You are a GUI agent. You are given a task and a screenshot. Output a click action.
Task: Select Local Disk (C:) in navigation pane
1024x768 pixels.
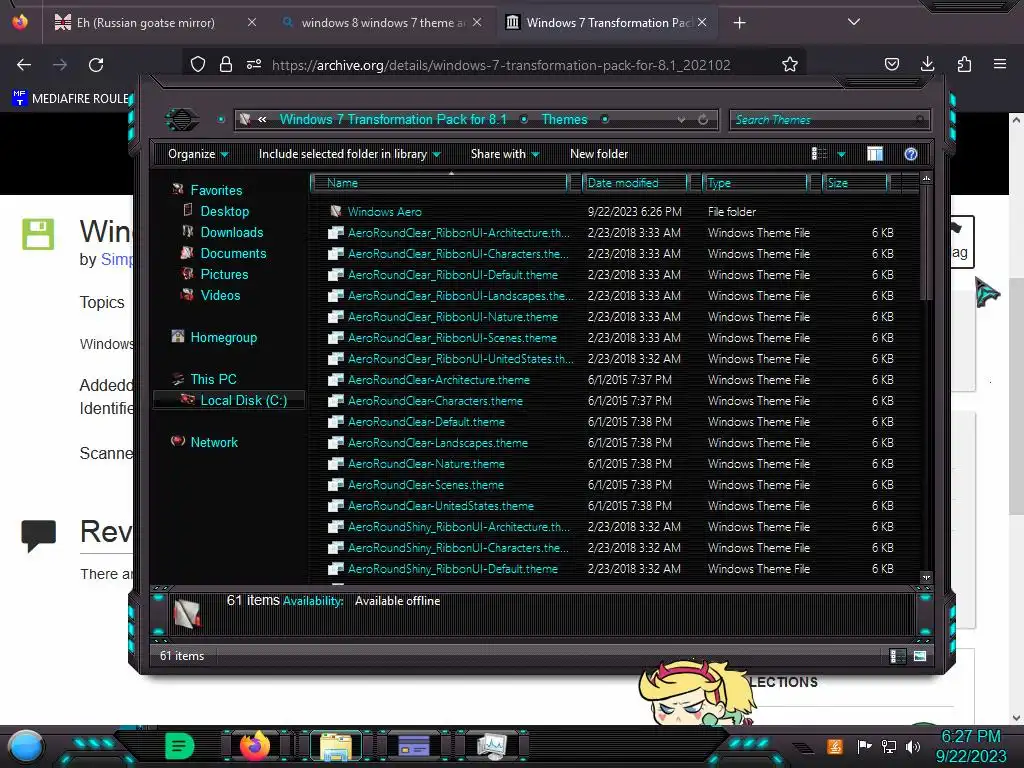point(229,400)
